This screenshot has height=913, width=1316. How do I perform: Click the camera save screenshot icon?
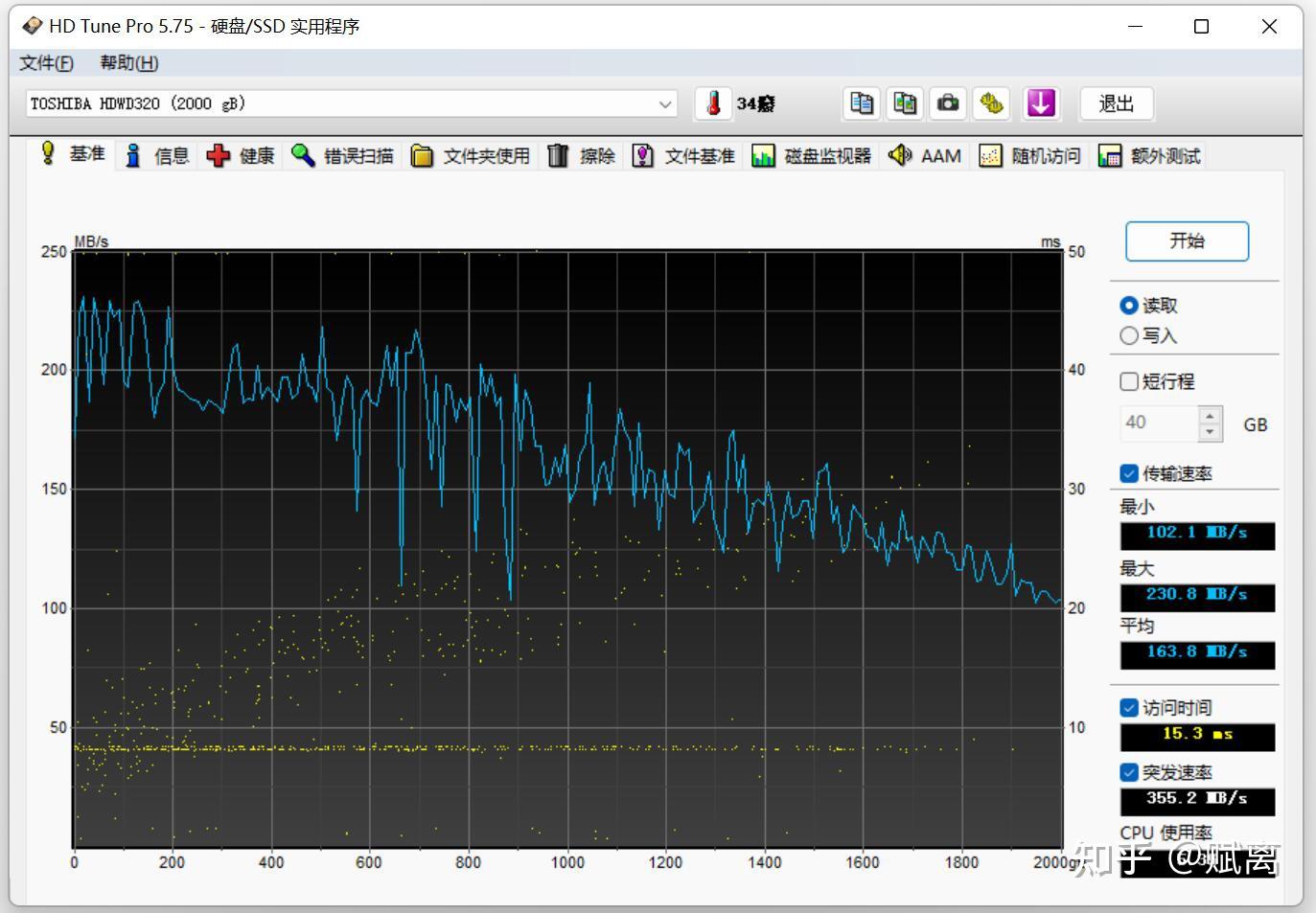coord(948,103)
